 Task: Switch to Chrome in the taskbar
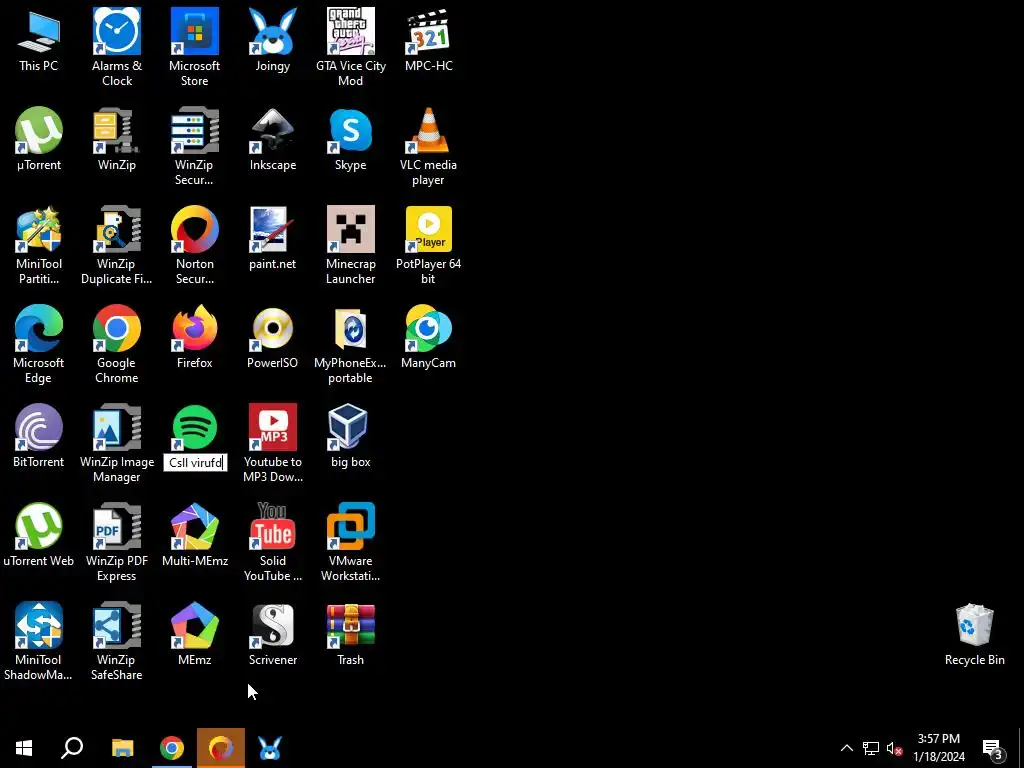pos(172,748)
